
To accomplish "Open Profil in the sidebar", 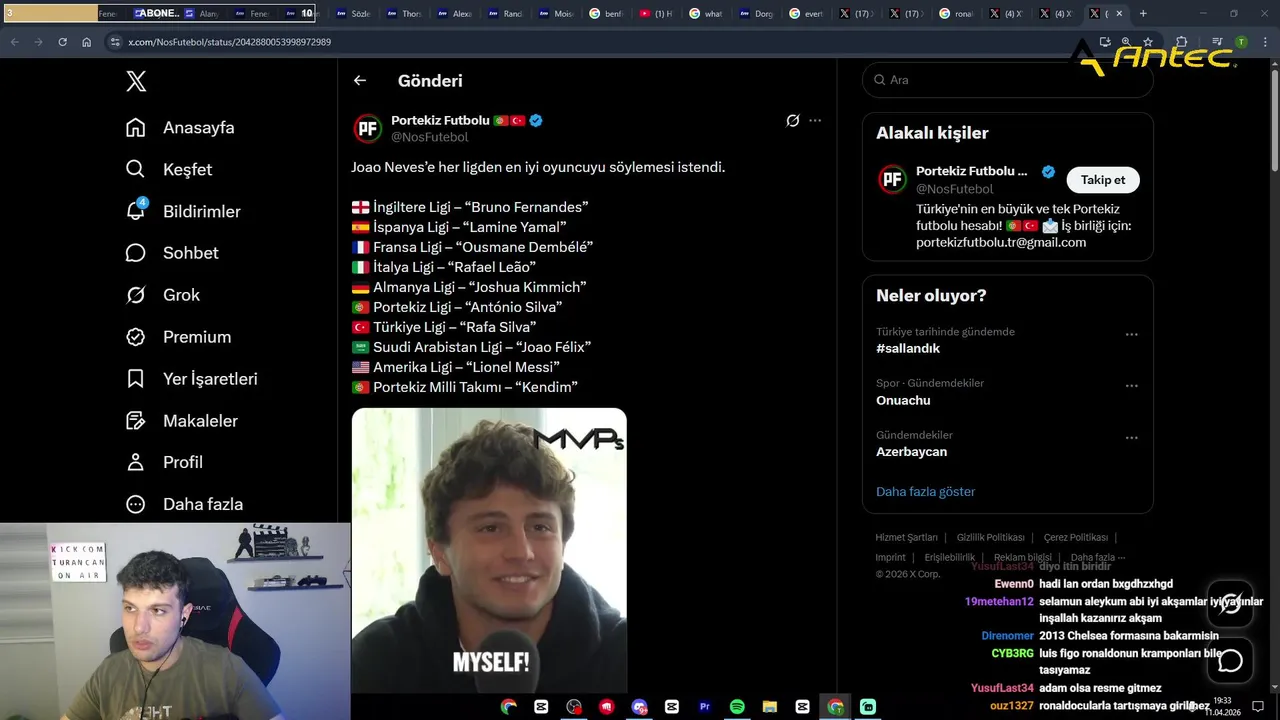I will click(164, 462).
